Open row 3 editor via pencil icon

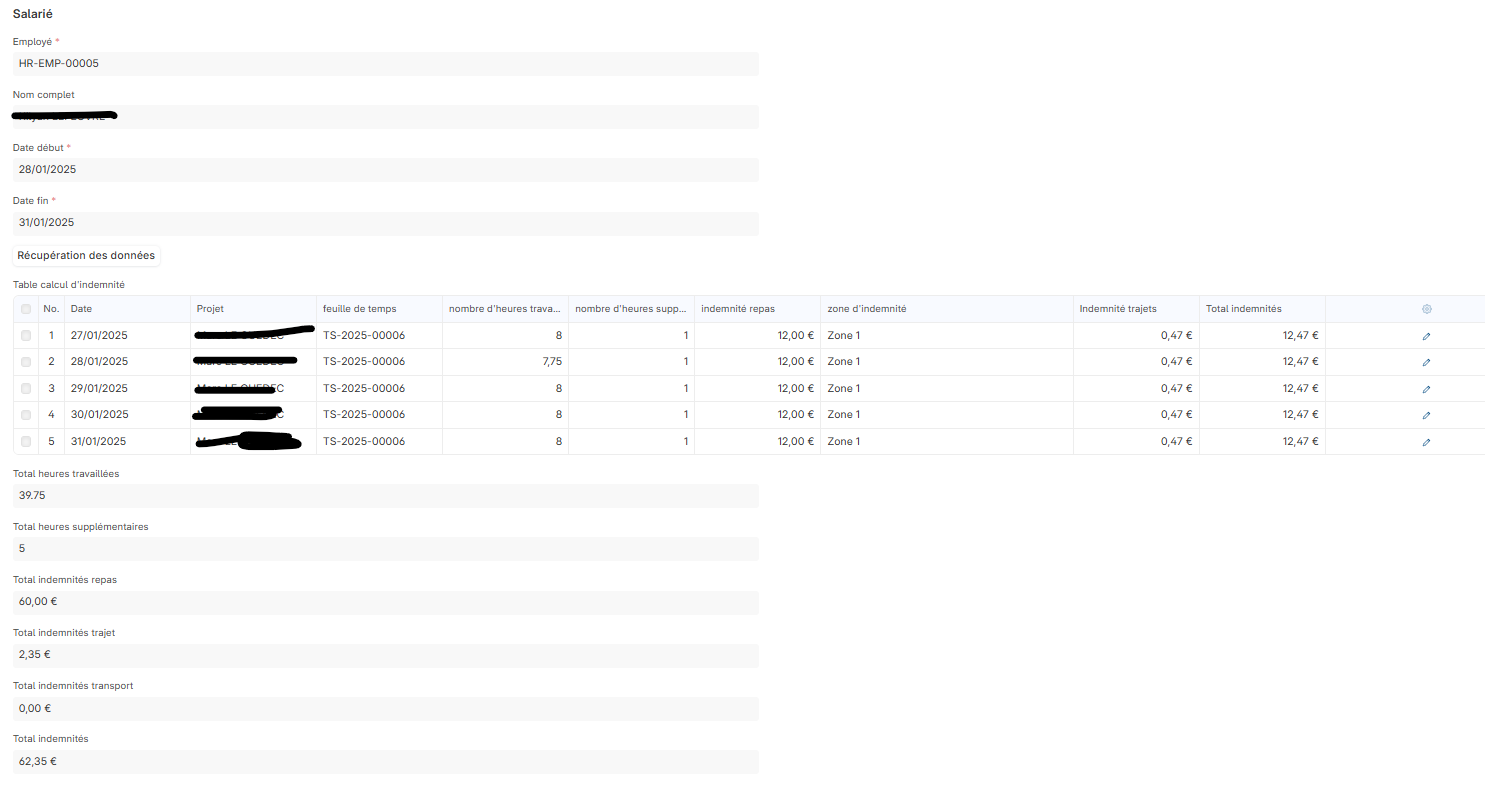pyautogui.click(x=1426, y=389)
